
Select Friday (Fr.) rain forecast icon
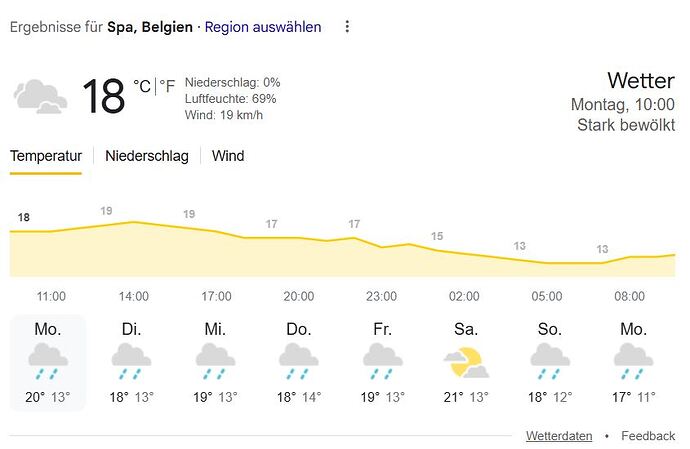(382, 361)
